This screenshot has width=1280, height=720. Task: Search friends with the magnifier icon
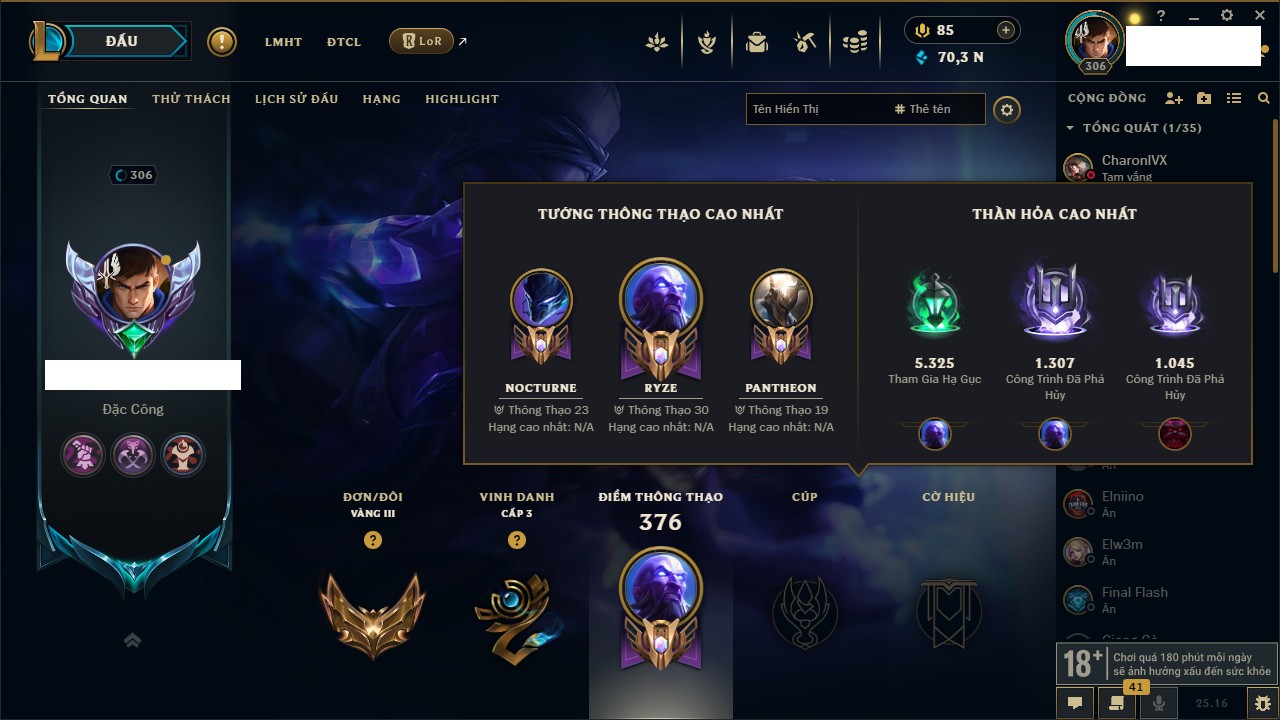[x=1264, y=98]
